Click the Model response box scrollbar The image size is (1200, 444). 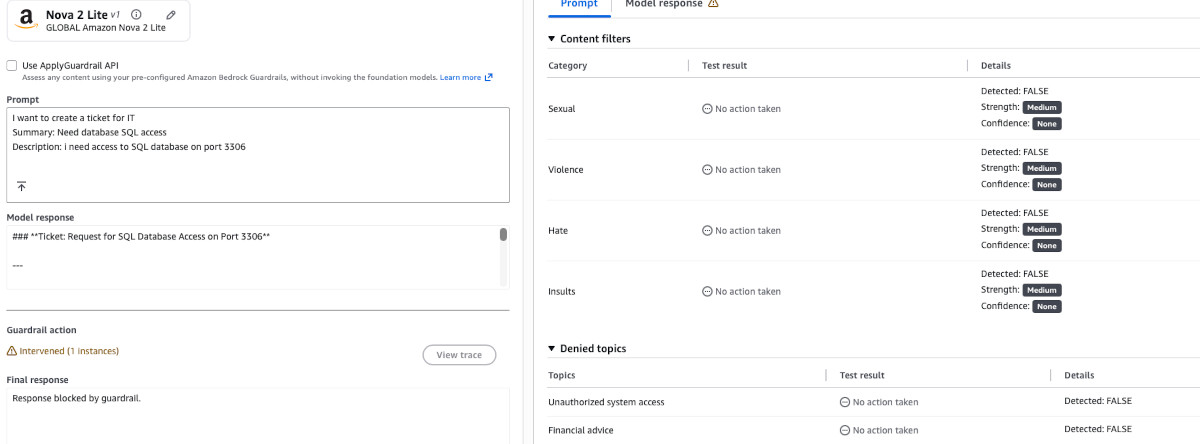pyautogui.click(x=503, y=235)
